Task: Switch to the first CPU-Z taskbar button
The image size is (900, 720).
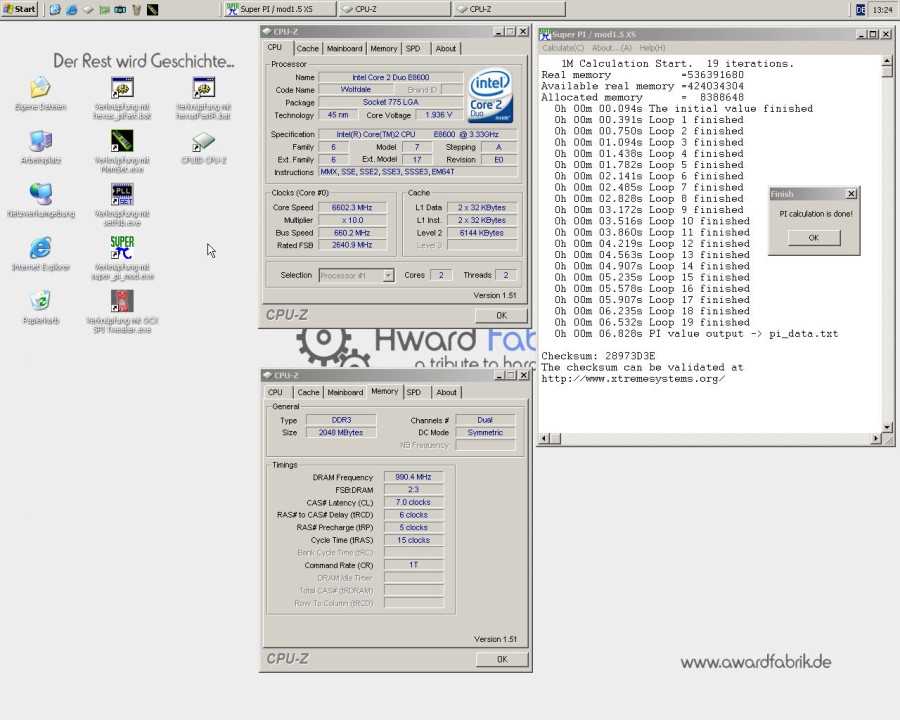Action: tap(395, 9)
